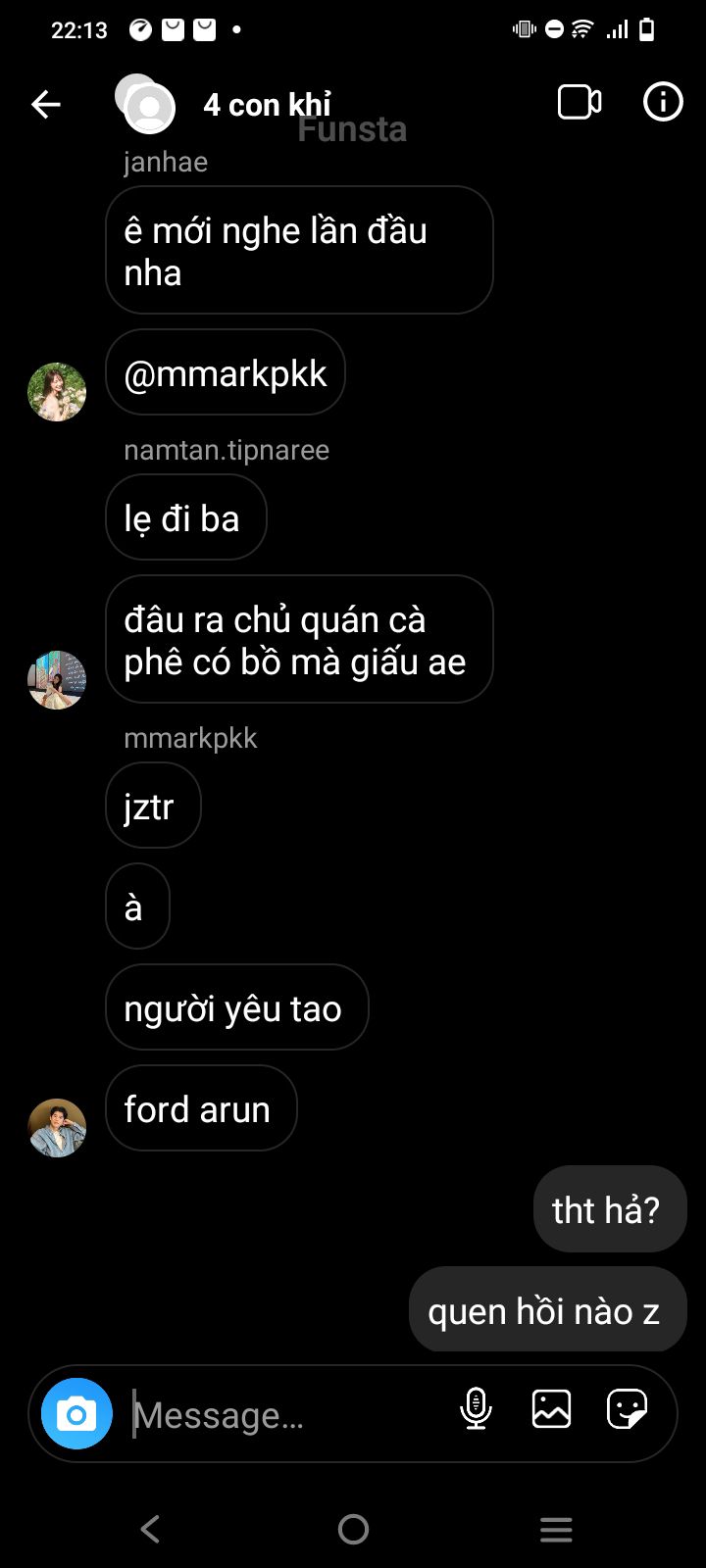Image resolution: width=706 pixels, height=1568 pixels.
Task: Tap the microphone to record a voice message
Action: click(x=476, y=1409)
